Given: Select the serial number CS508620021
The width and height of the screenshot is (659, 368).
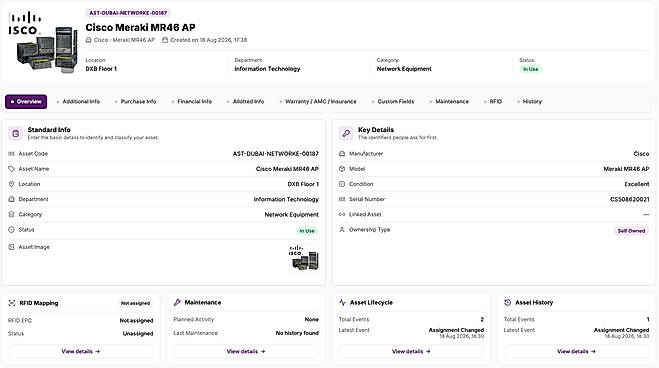Looking at the screenshot, I should (x=630, y=200).
